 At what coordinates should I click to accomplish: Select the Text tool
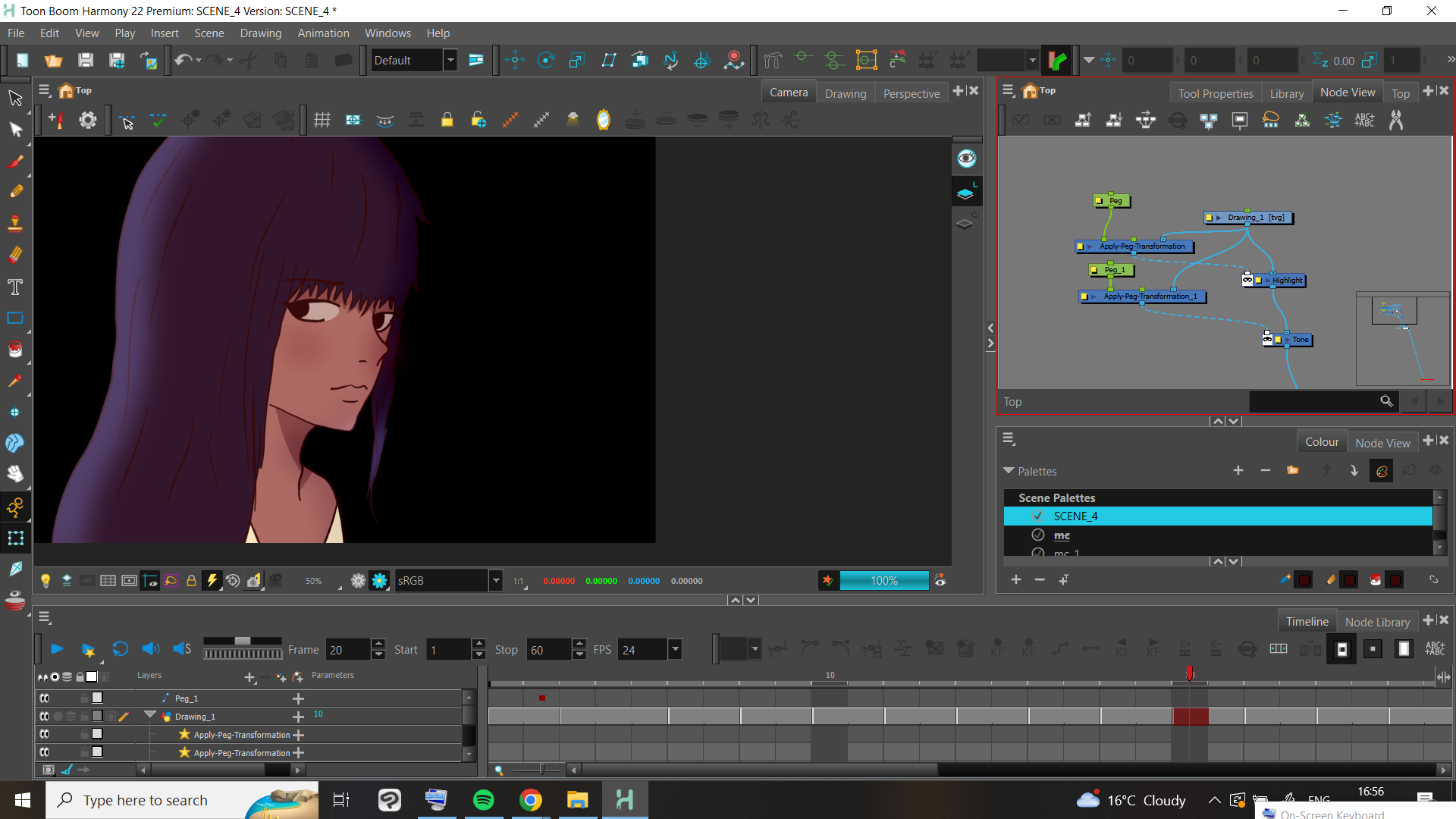tap(15, 287)
